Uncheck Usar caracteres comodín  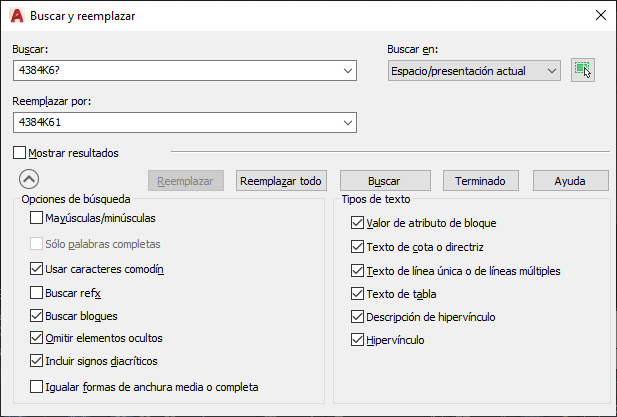click(37, 269)
